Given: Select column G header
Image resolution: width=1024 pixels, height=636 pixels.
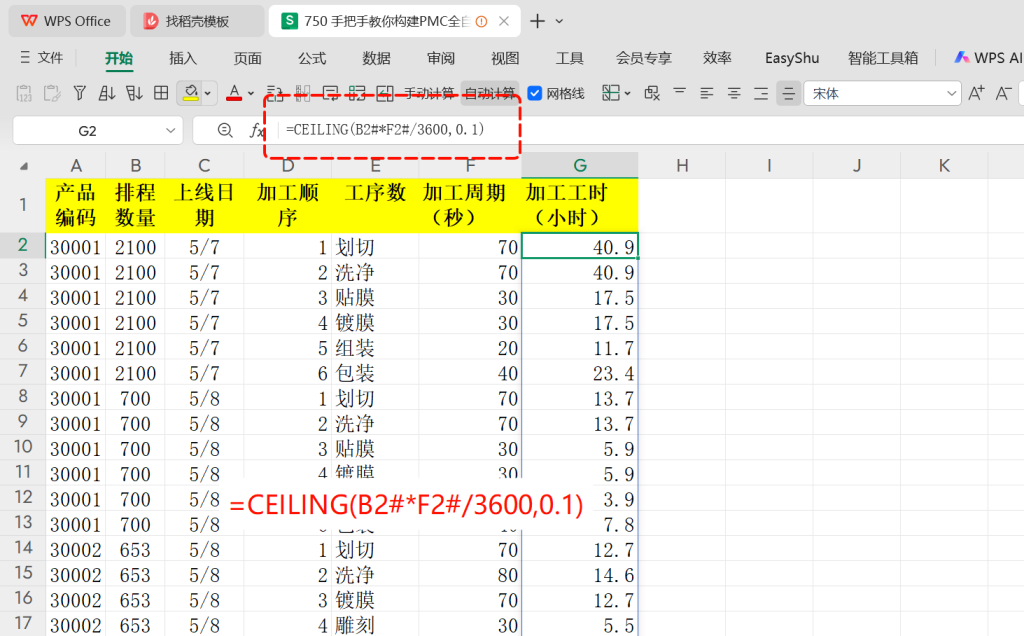Looking at the screenshot, I should tap(579, 165).
